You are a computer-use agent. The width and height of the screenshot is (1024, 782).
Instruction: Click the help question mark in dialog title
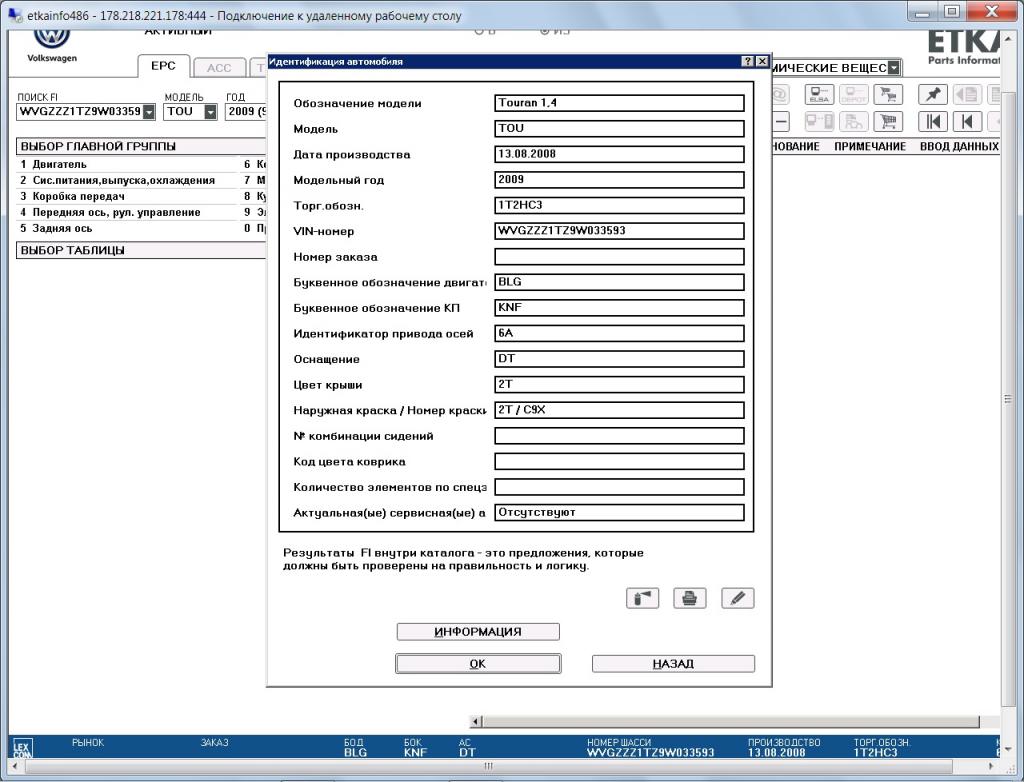click(748, 61)
